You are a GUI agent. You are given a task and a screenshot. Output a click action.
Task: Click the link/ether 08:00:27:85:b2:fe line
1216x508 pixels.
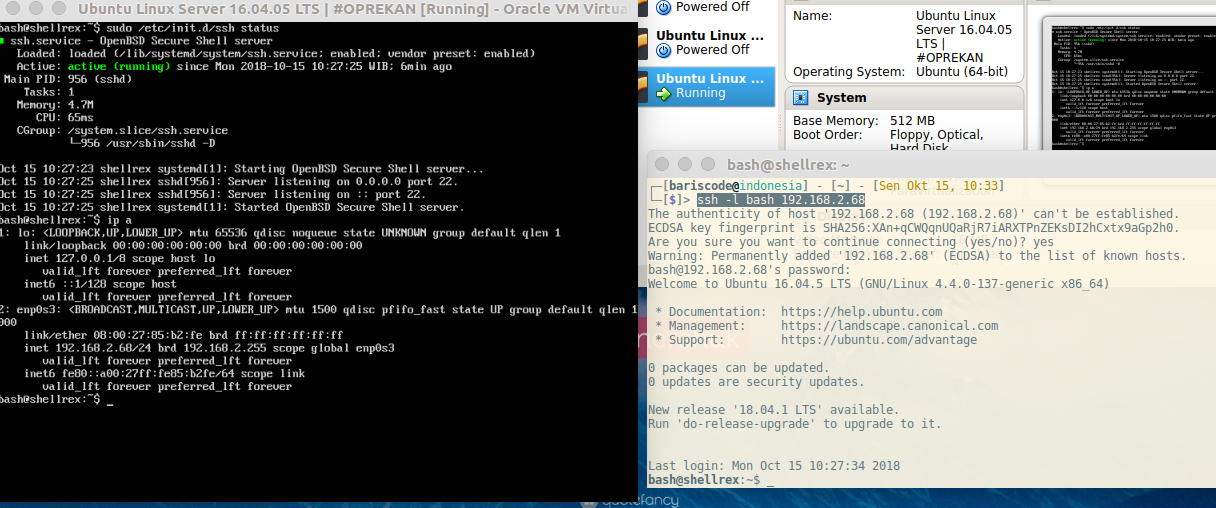(x=183, y=335)
